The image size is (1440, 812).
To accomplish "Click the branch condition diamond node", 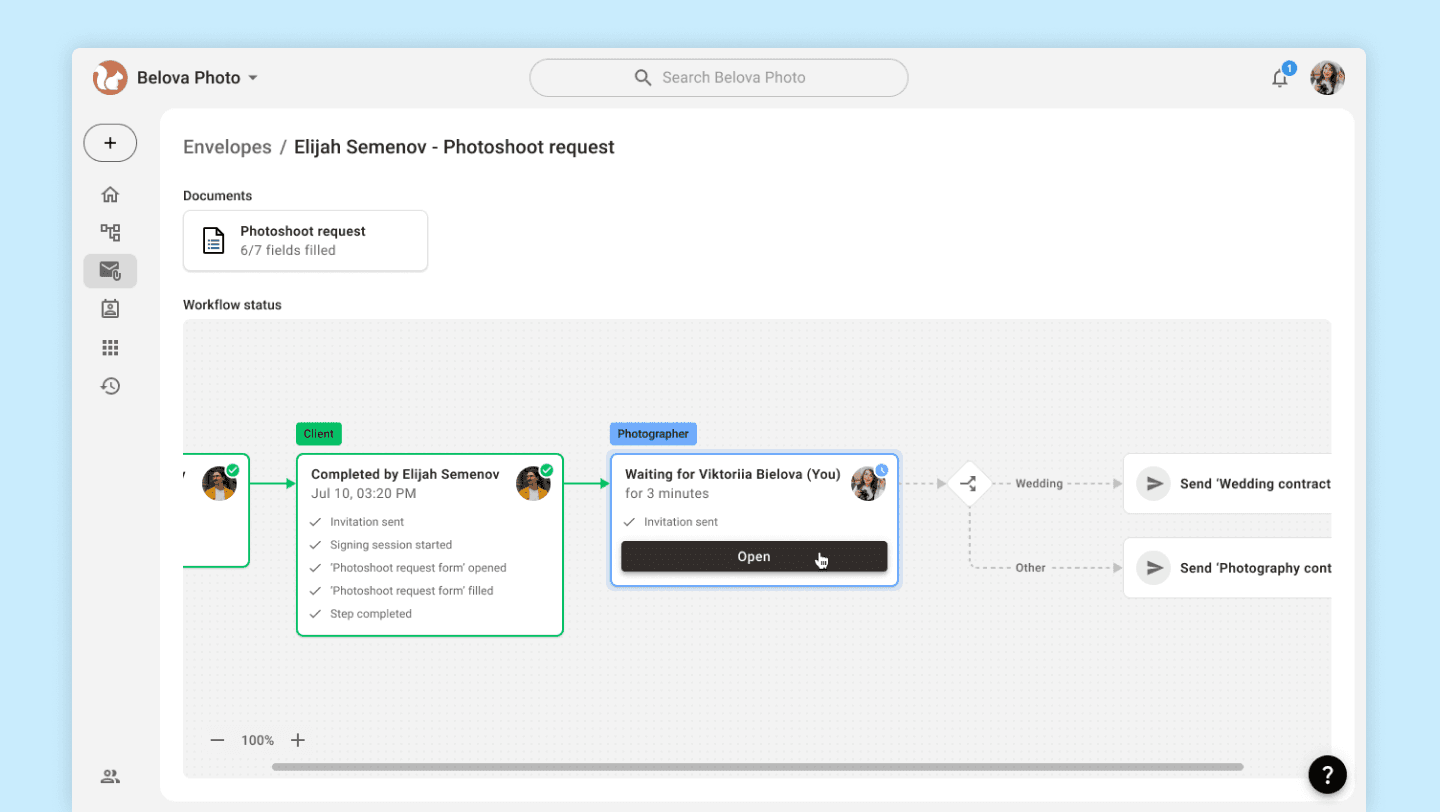I will pos(969,484).
